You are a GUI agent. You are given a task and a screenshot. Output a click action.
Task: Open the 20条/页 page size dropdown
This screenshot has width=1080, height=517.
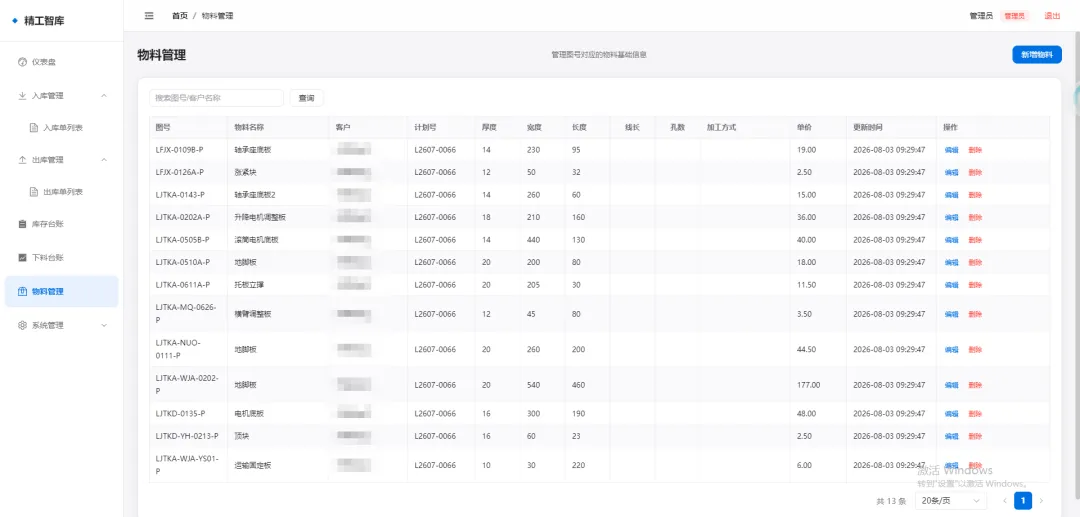pos(951,501)
